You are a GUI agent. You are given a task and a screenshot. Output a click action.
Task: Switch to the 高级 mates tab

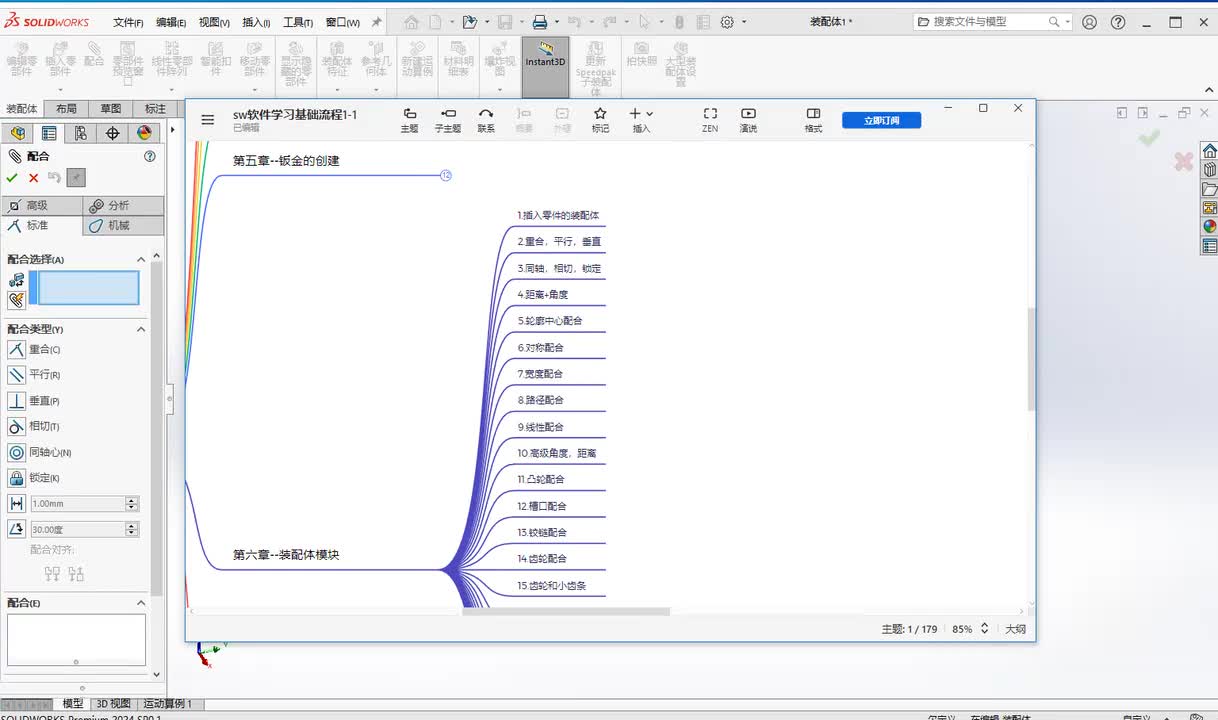pyautogui.click(x=41, y=206)
